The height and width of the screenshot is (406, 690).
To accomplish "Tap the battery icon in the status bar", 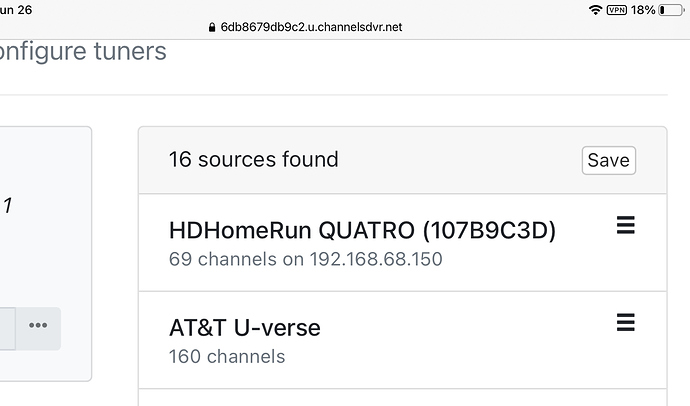I will click(672, 10).
